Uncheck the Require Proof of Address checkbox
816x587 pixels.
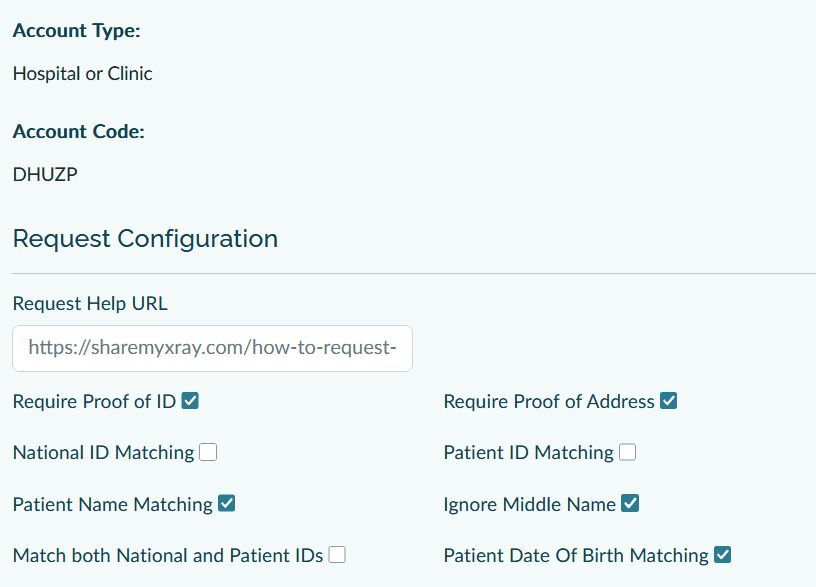669,401
